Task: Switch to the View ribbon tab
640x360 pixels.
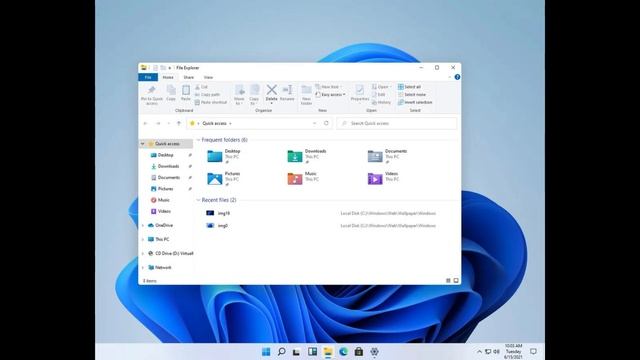Action: click(208, 77)
